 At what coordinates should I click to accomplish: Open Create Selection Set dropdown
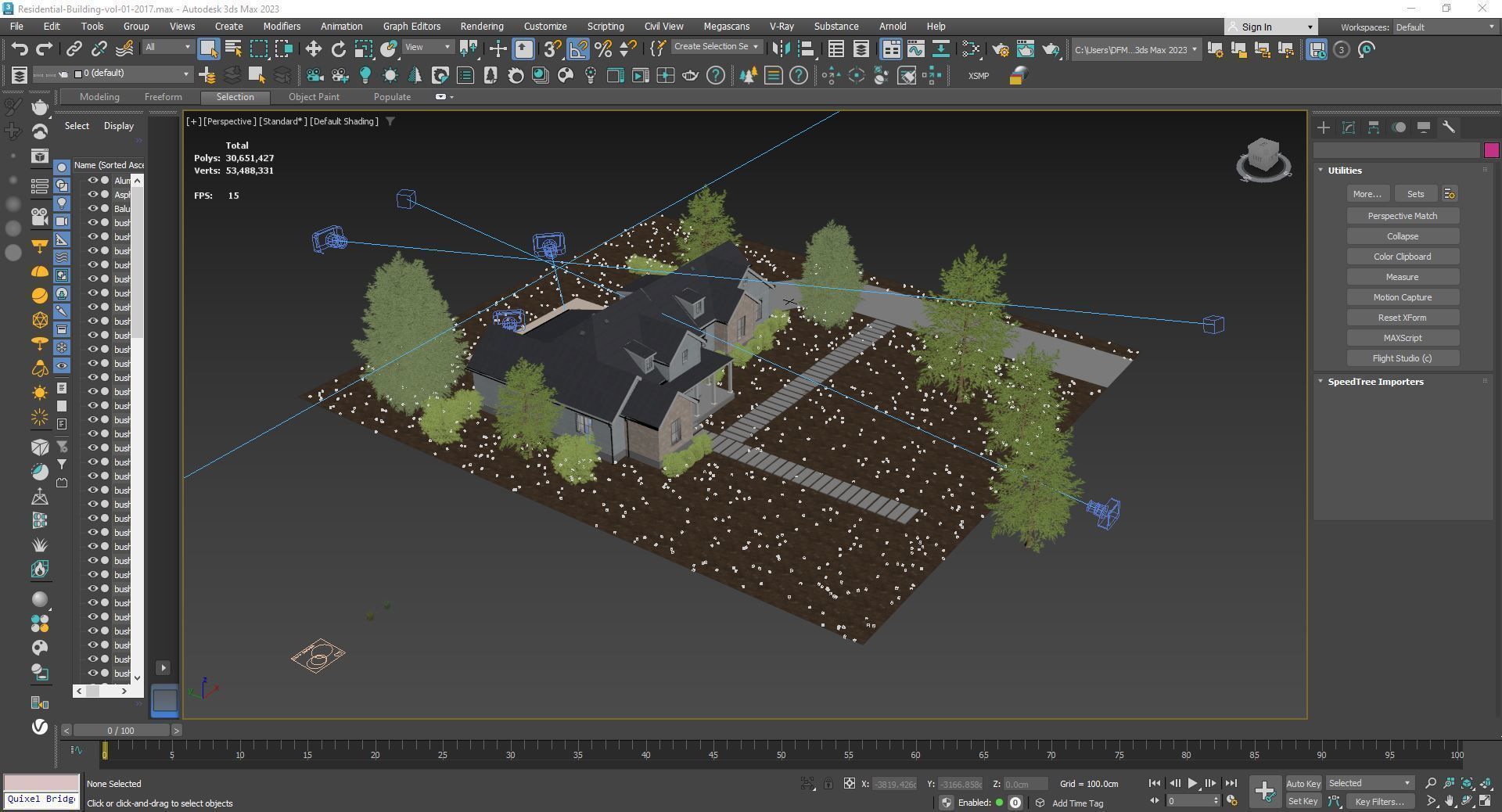pos(716,47)
